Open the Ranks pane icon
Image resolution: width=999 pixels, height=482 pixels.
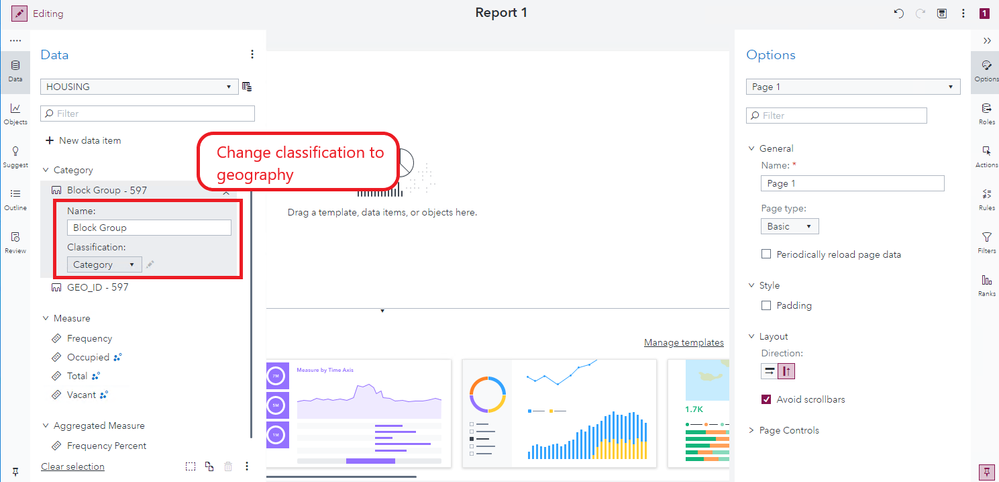click(986, 285)
